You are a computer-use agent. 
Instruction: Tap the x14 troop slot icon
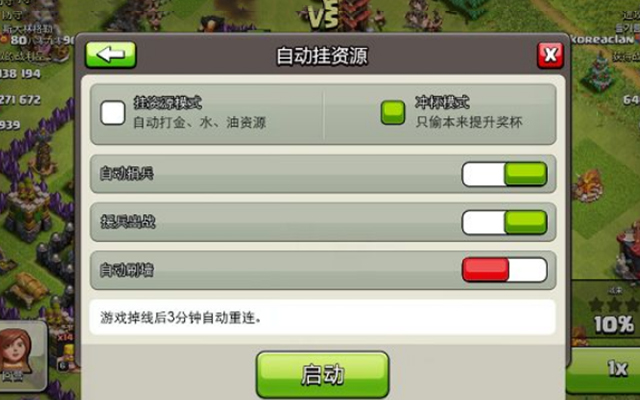(64, 351)
